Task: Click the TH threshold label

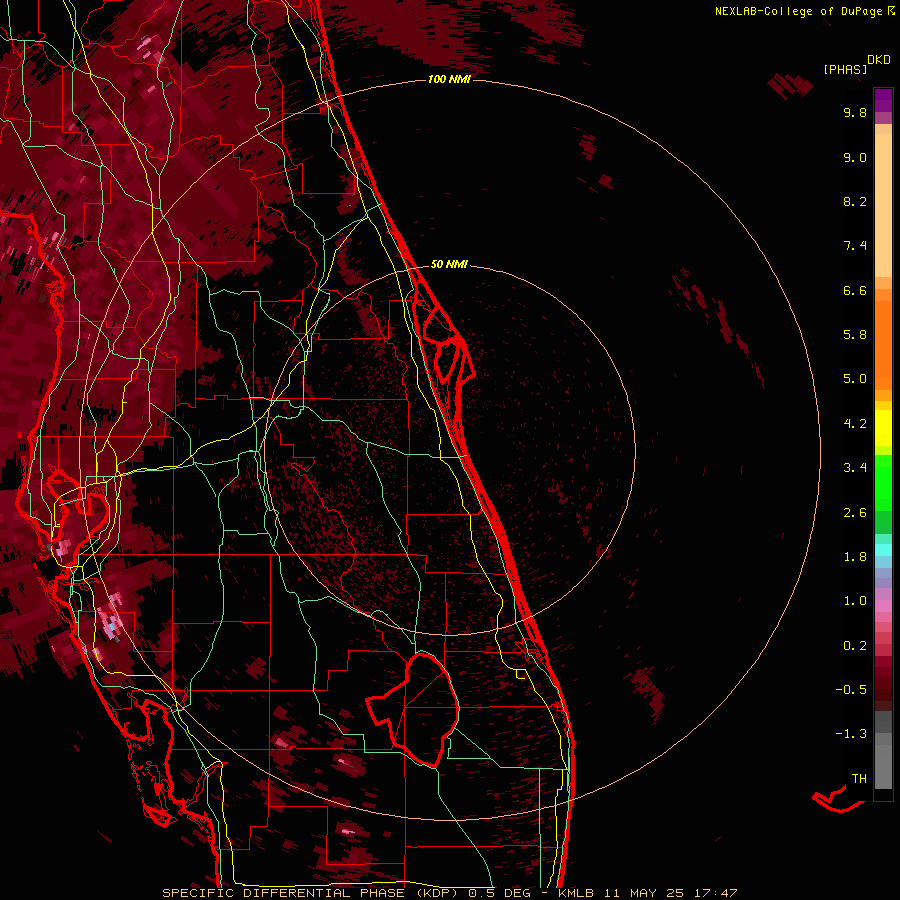Action: pos(859,779)
